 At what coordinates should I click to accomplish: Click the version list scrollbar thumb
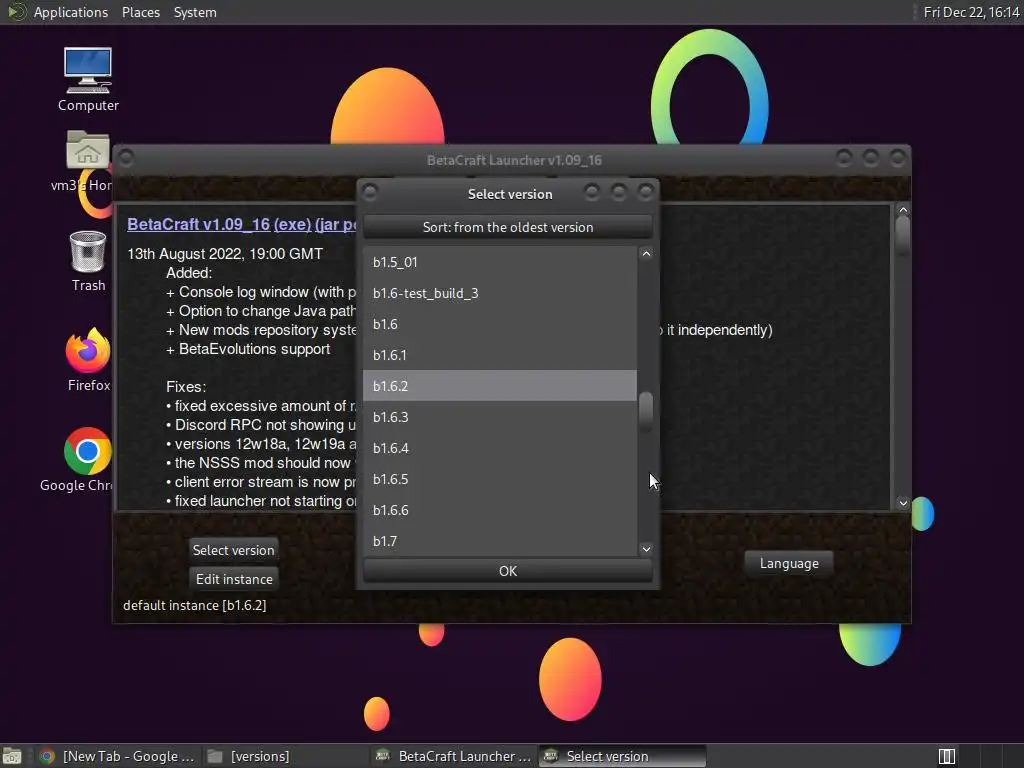point(646,411)
